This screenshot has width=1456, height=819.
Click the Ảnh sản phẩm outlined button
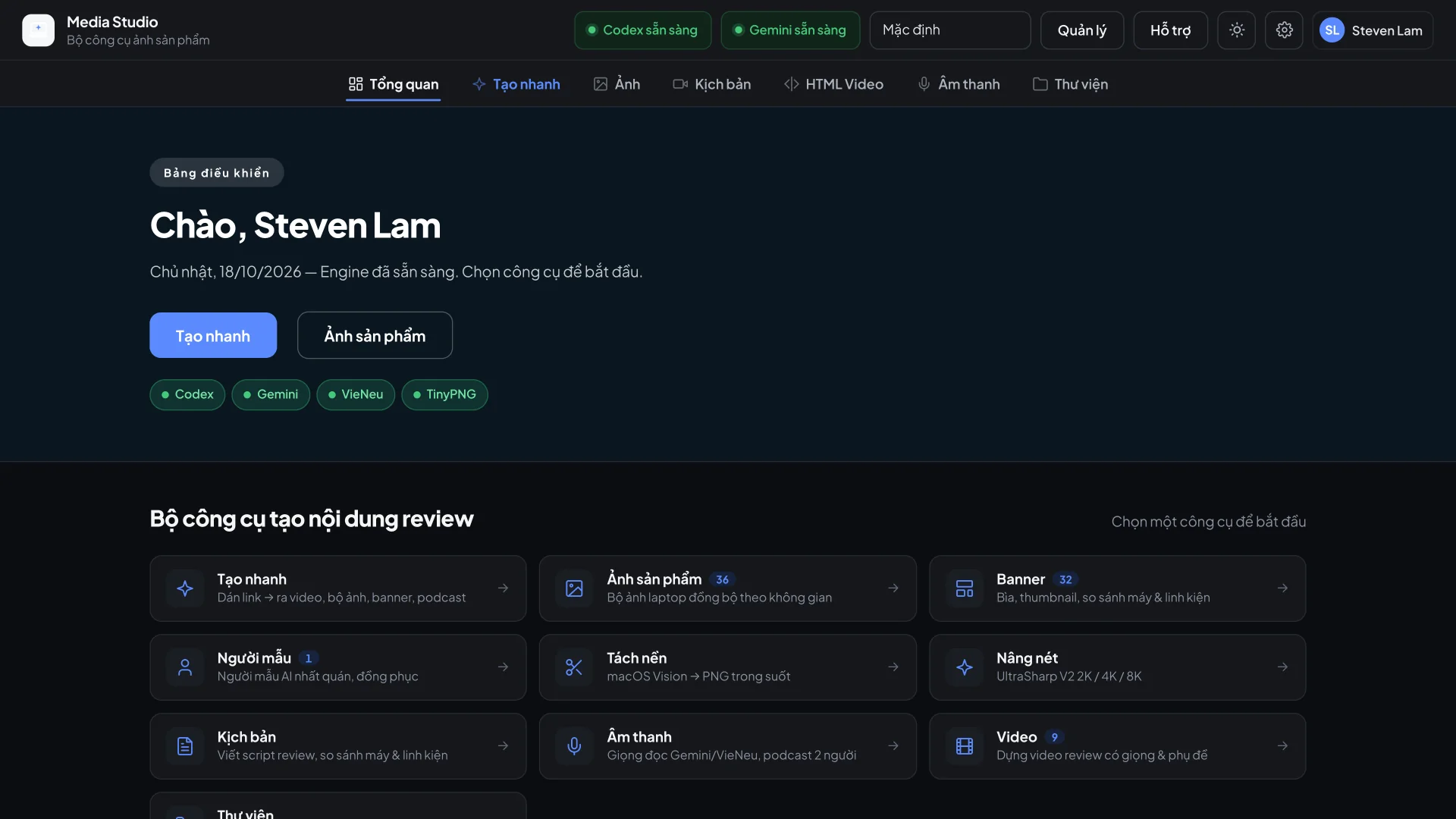[375, 335]
